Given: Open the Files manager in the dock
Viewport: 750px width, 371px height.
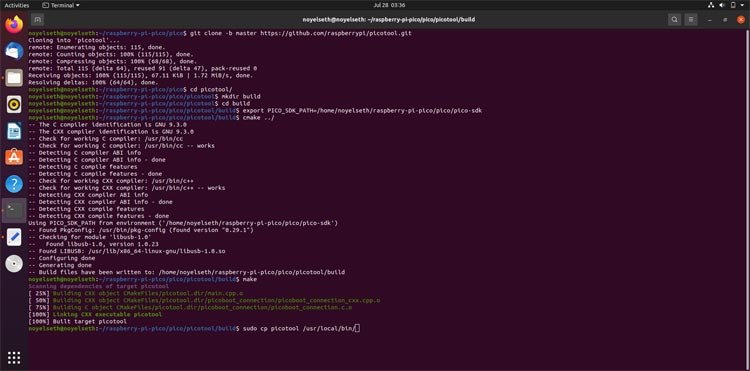Looking at the screenshot, I should pyautogui.click(x=14, y=77).
